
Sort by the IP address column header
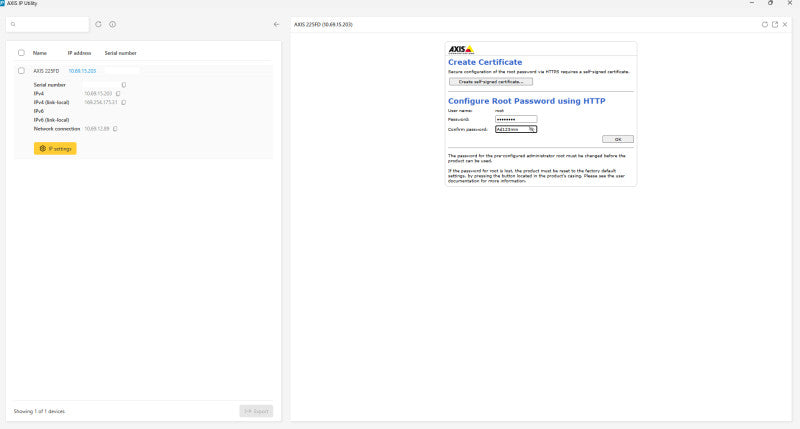click(79, 53)
